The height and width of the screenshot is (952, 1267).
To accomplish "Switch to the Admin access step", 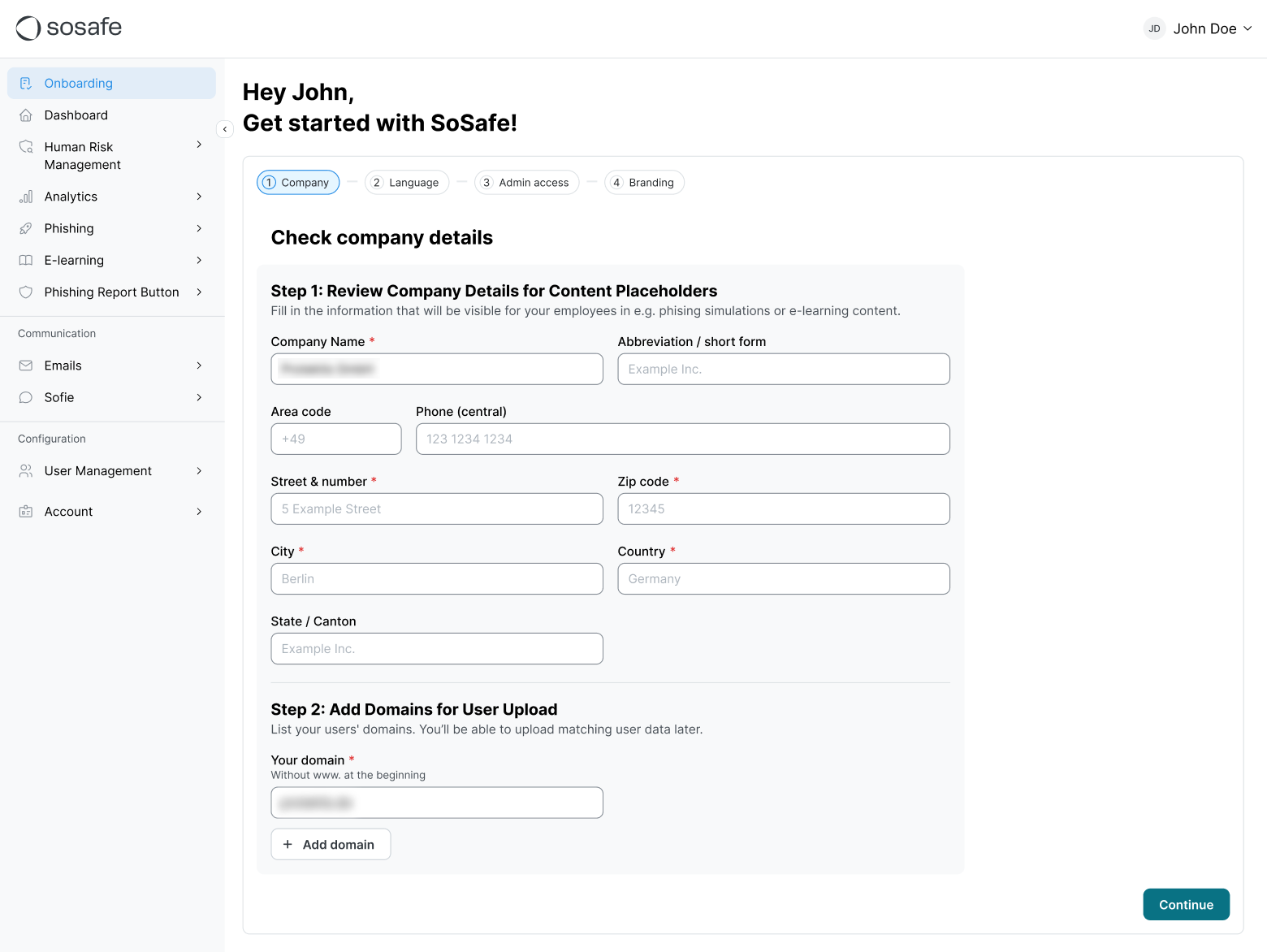I will (x=526, y=183).
